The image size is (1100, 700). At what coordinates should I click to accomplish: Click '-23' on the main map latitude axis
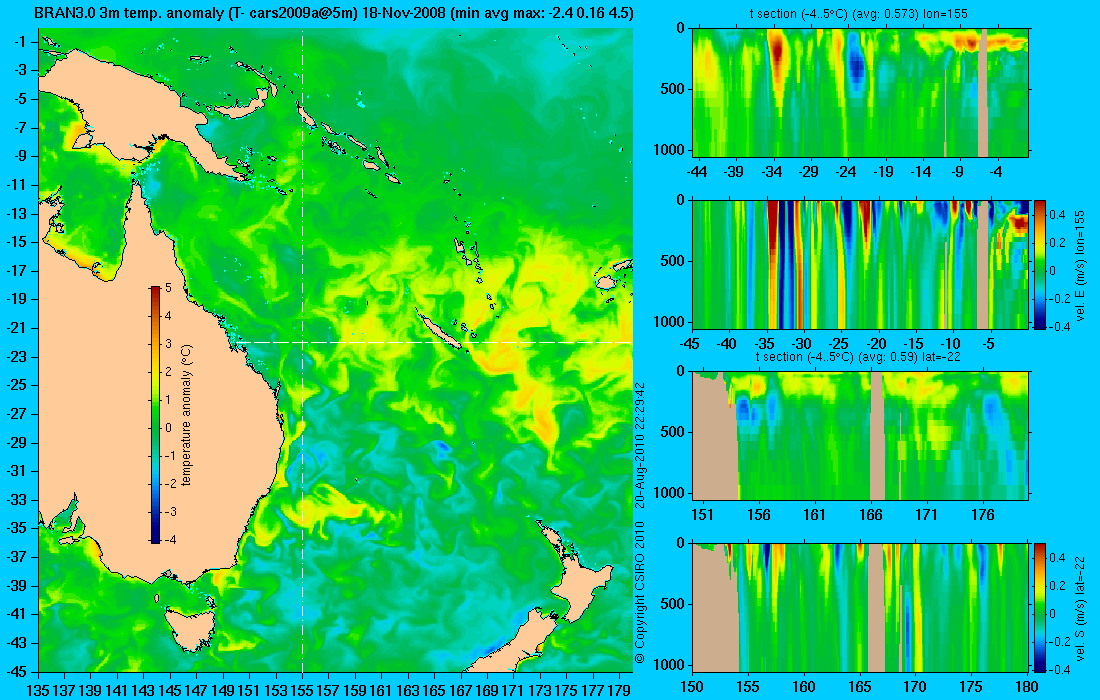click(x=18, y=356)
